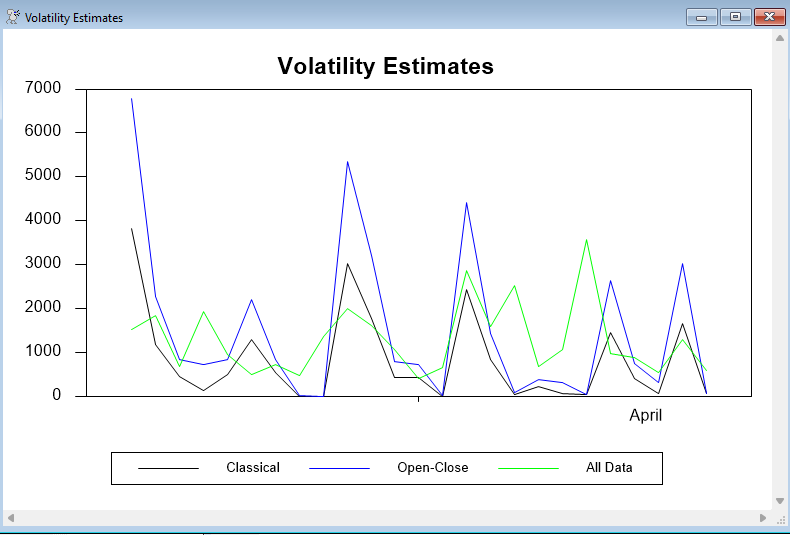The height and width of the screenshot is (535, 790).
Task: Click the horizontal scrollbar track
Action: click(x=387, y=518)
